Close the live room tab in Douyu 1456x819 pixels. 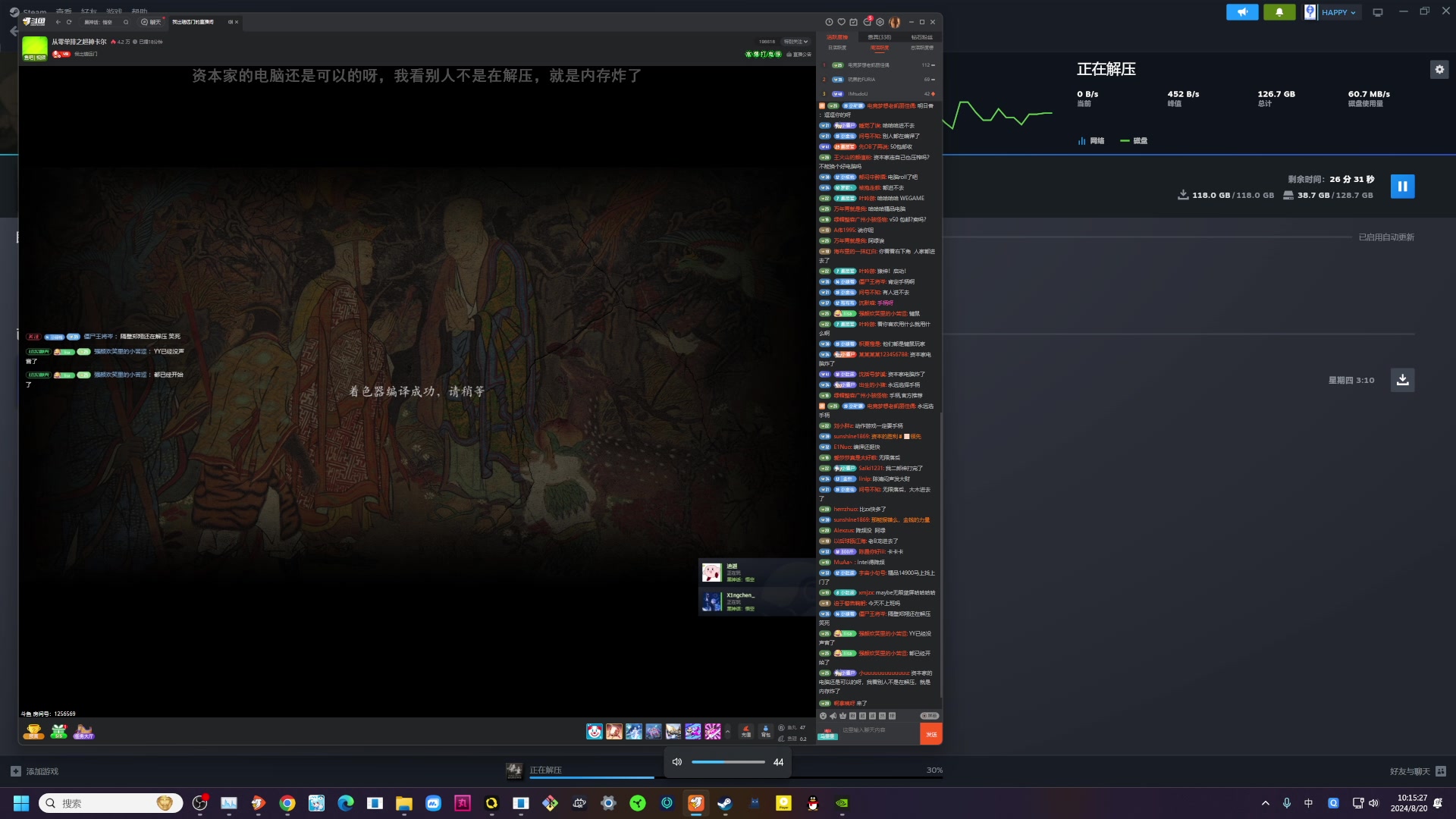tap(237, 22)
